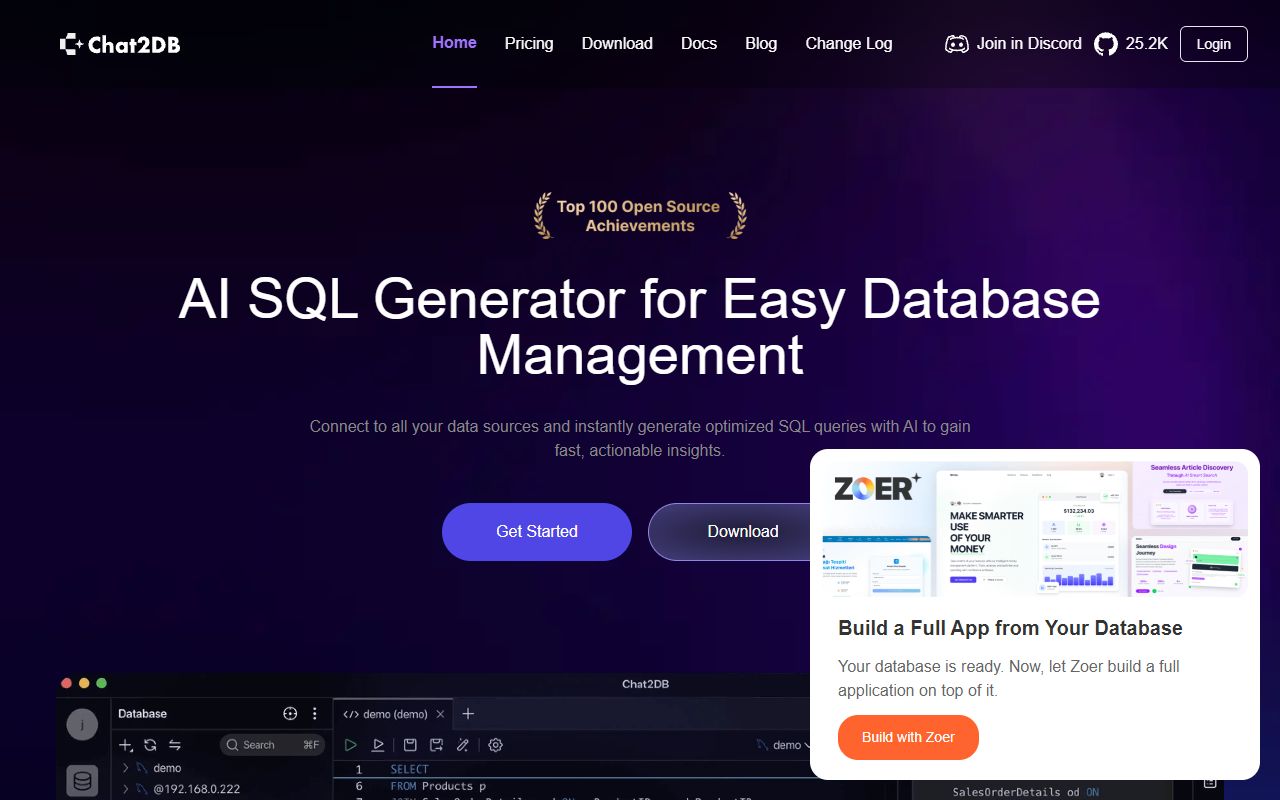Screen dimensions: 1280x800
Task: Go to the Pricing menu item
Action: click(x=528, y=44)
